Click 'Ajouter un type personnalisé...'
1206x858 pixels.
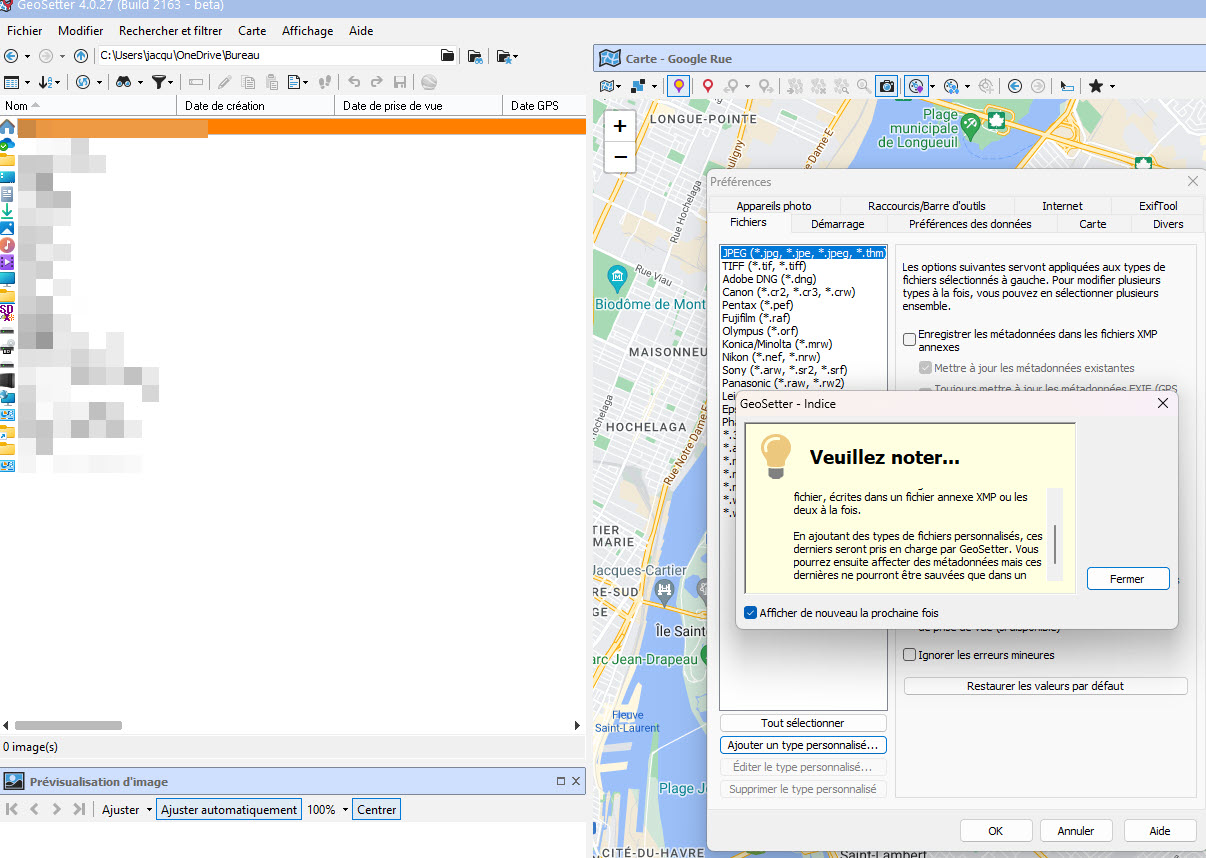click(803, 745)
